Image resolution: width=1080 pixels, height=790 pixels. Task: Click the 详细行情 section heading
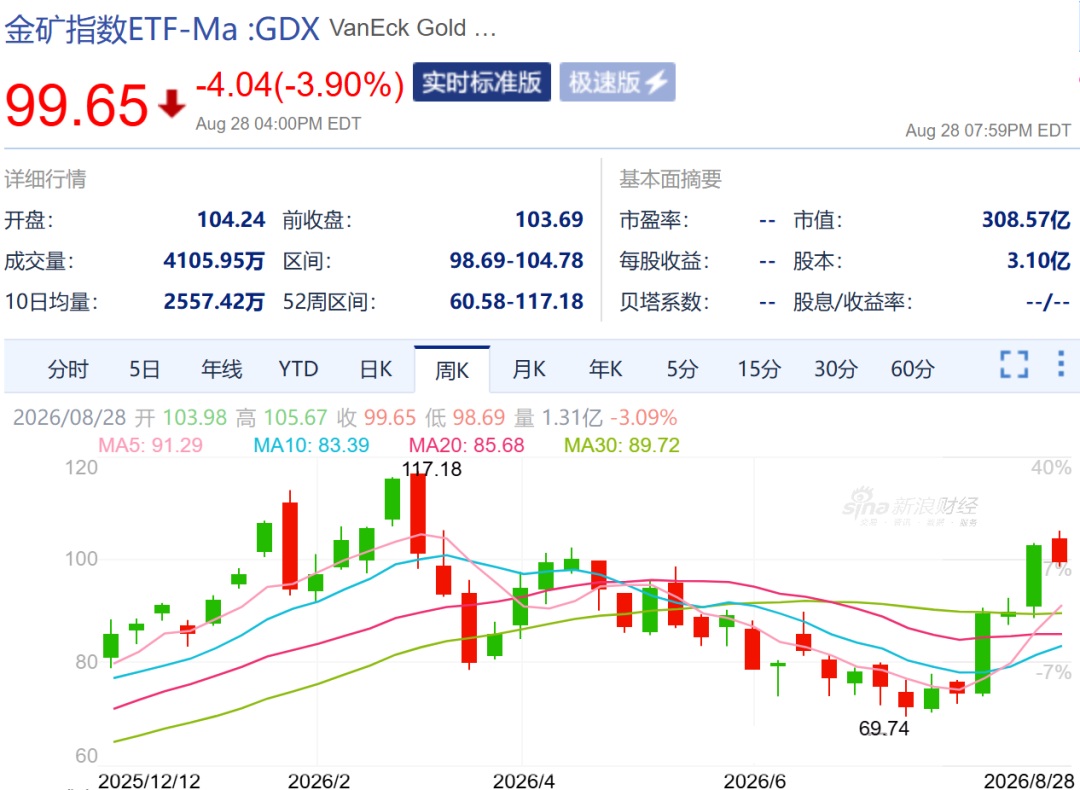click(45, 179)
